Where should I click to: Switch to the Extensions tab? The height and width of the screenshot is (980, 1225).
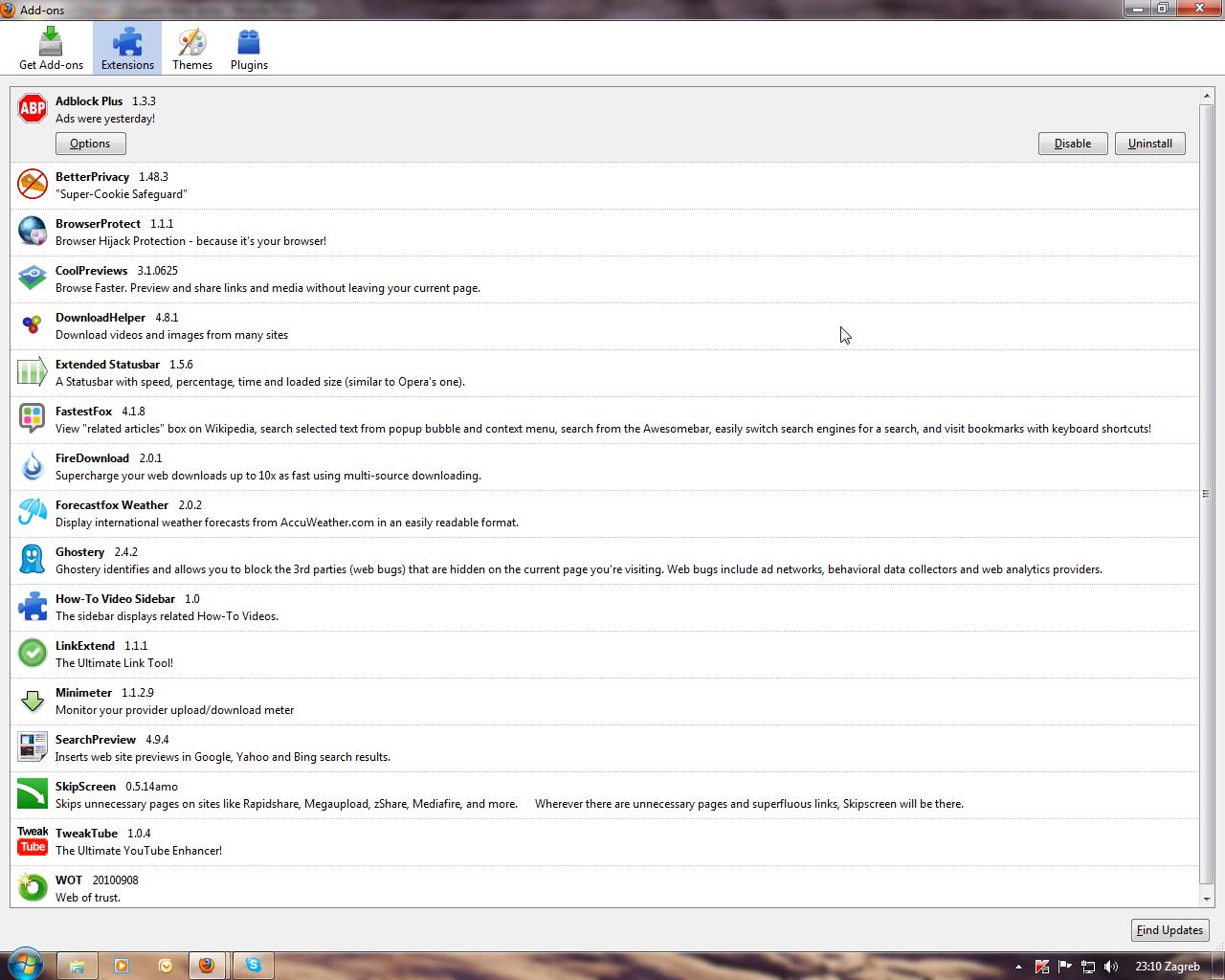(127, 48)
